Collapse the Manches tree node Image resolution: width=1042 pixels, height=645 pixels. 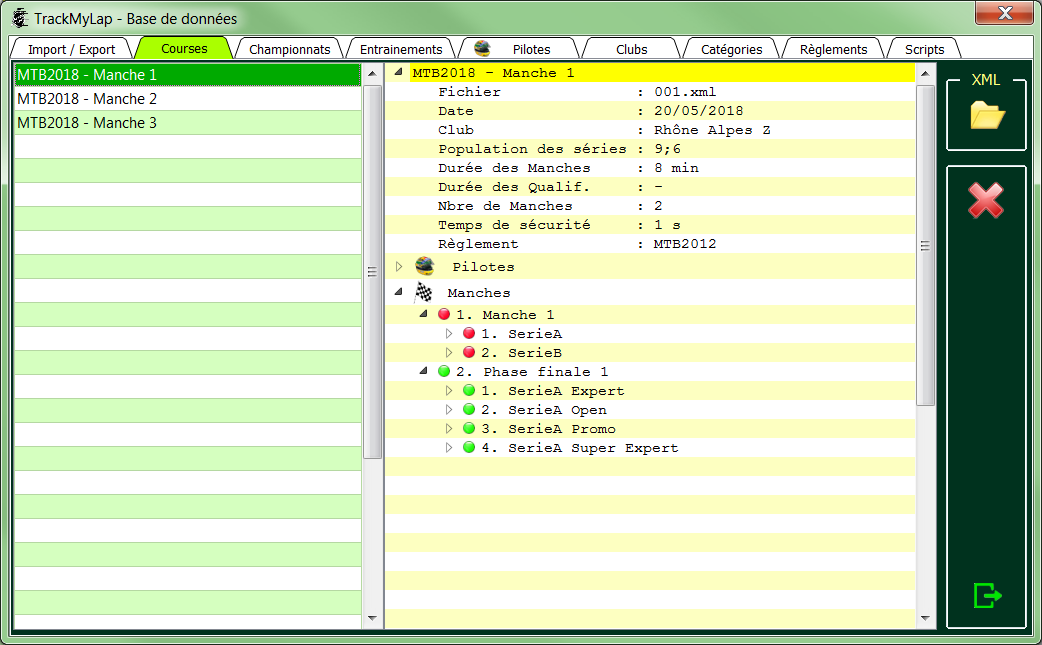tap(398, 292)
